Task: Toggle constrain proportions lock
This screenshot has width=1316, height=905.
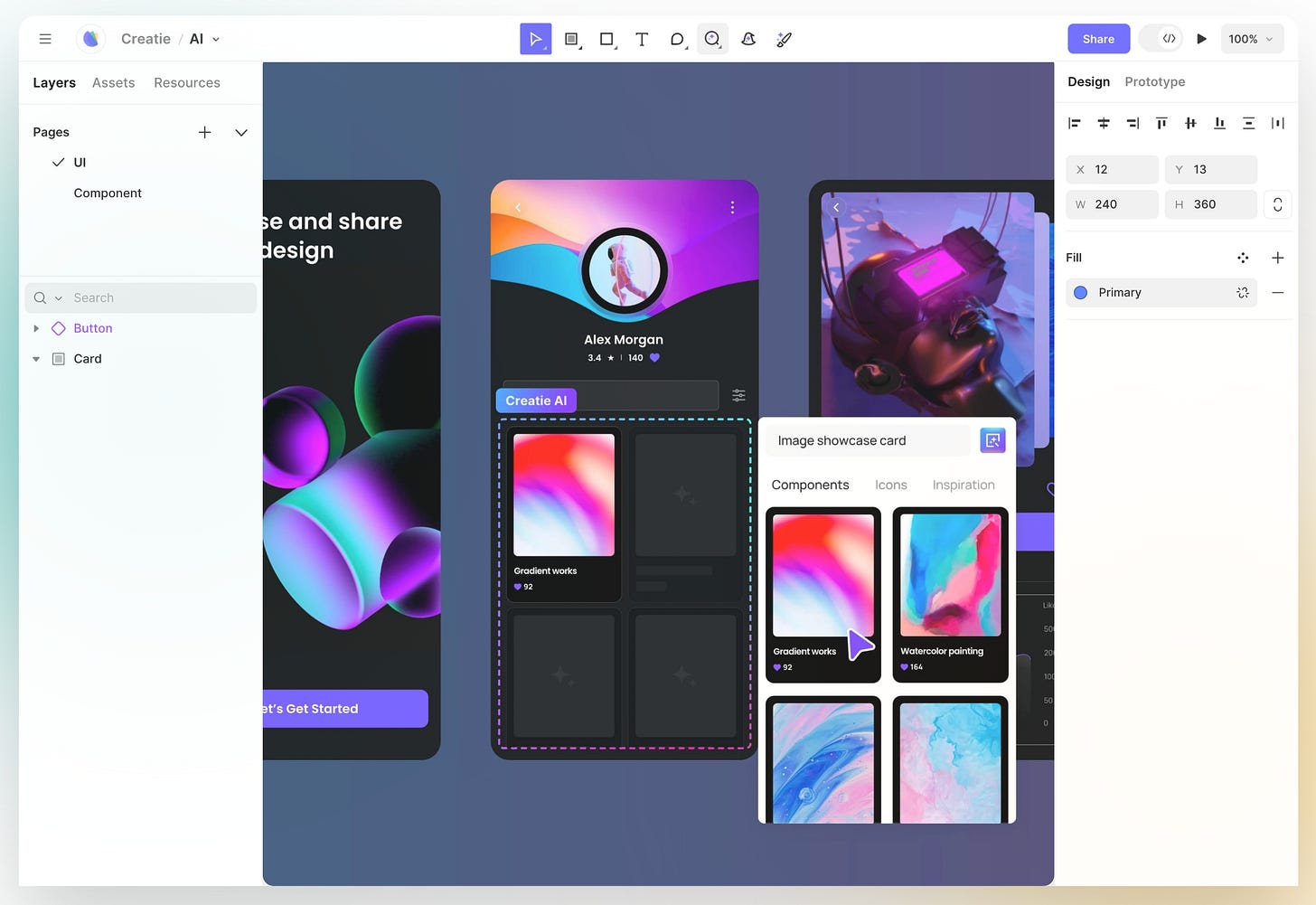Action: tap(1277, 204)
